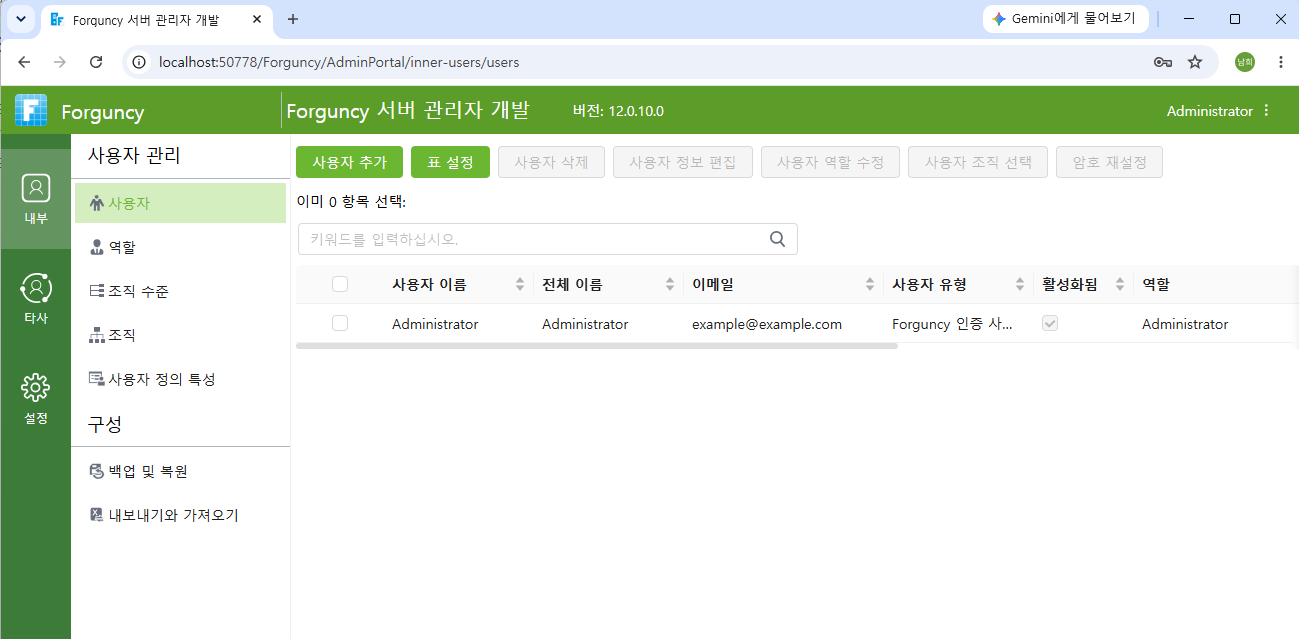
Task: Click the 사용자 추가 button
Action: click(x=349, y=162)
